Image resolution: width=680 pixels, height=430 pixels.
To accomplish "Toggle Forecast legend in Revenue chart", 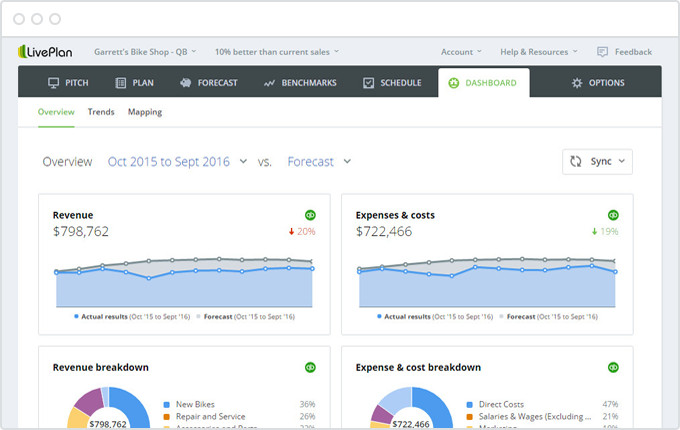I will coord(245,317).
